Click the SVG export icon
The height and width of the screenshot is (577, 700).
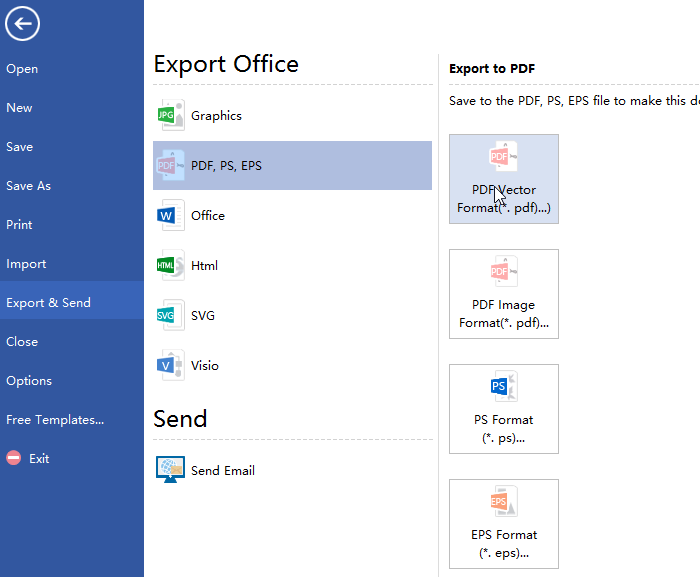[x=171, y=315]
